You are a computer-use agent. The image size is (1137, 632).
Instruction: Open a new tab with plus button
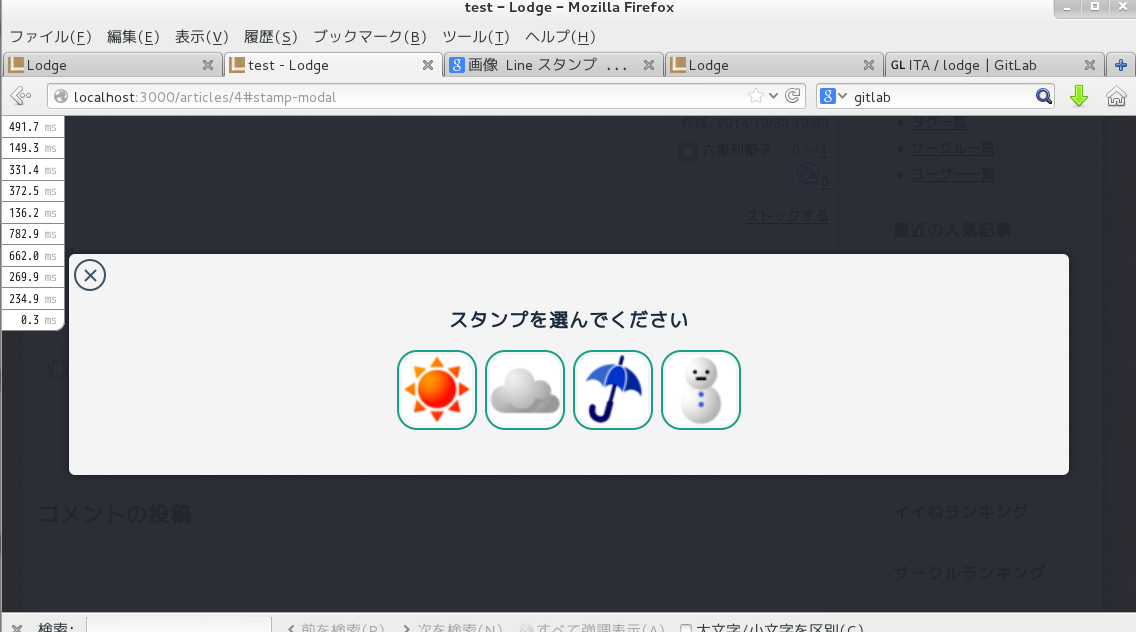1121,65
